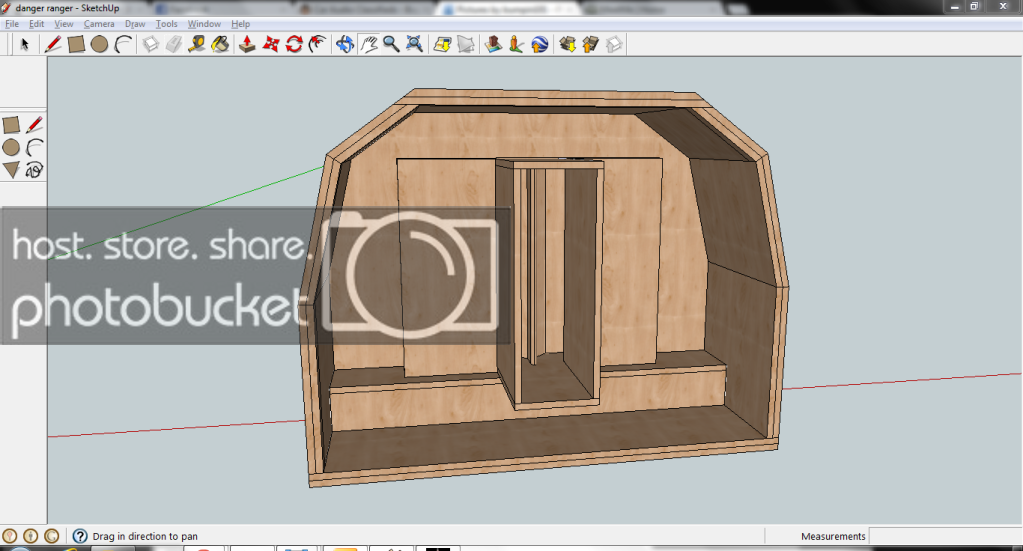Open the Camera menu
Viewport: 1023px width, 551px height.
(x=98, y=23)
